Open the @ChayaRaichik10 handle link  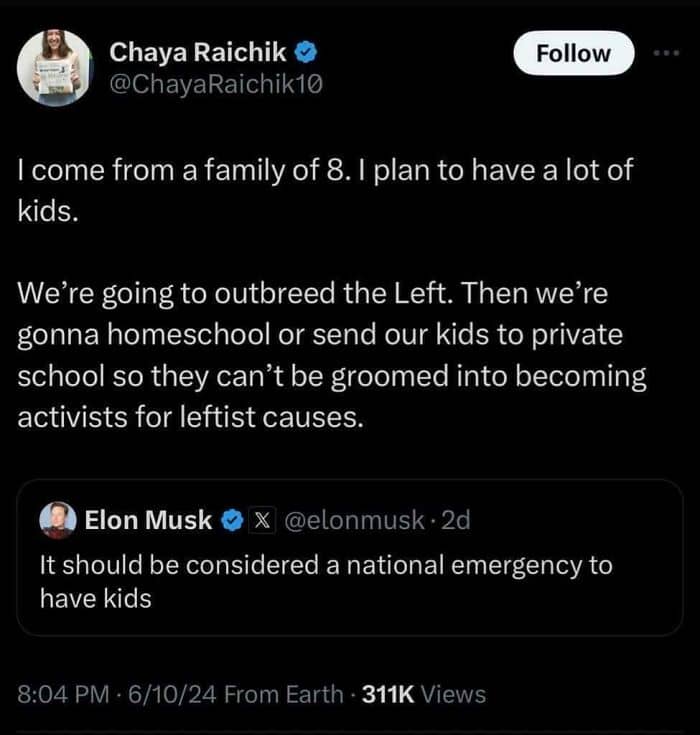(x=215, y=85)
